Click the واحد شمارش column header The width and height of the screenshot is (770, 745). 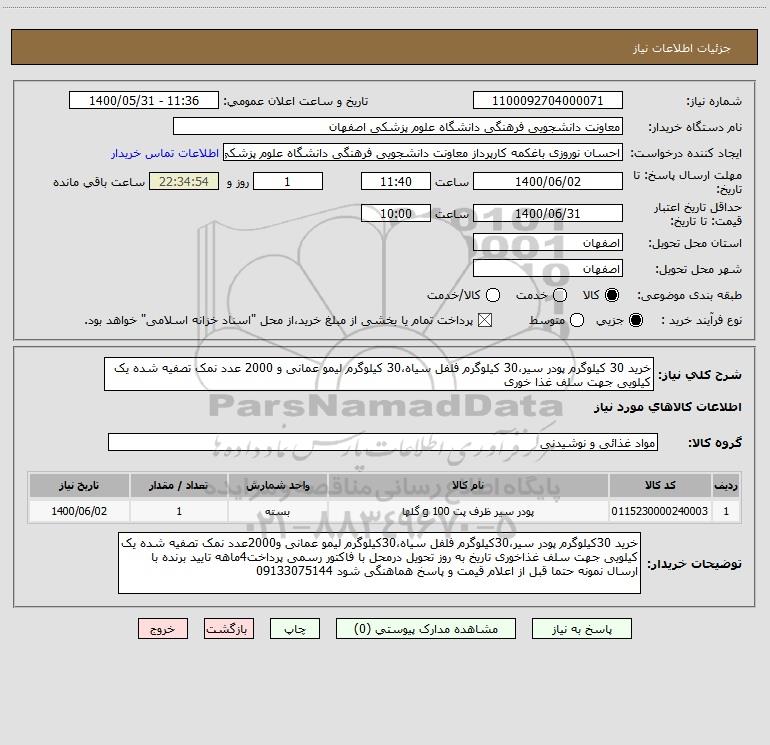click(277, 486)
